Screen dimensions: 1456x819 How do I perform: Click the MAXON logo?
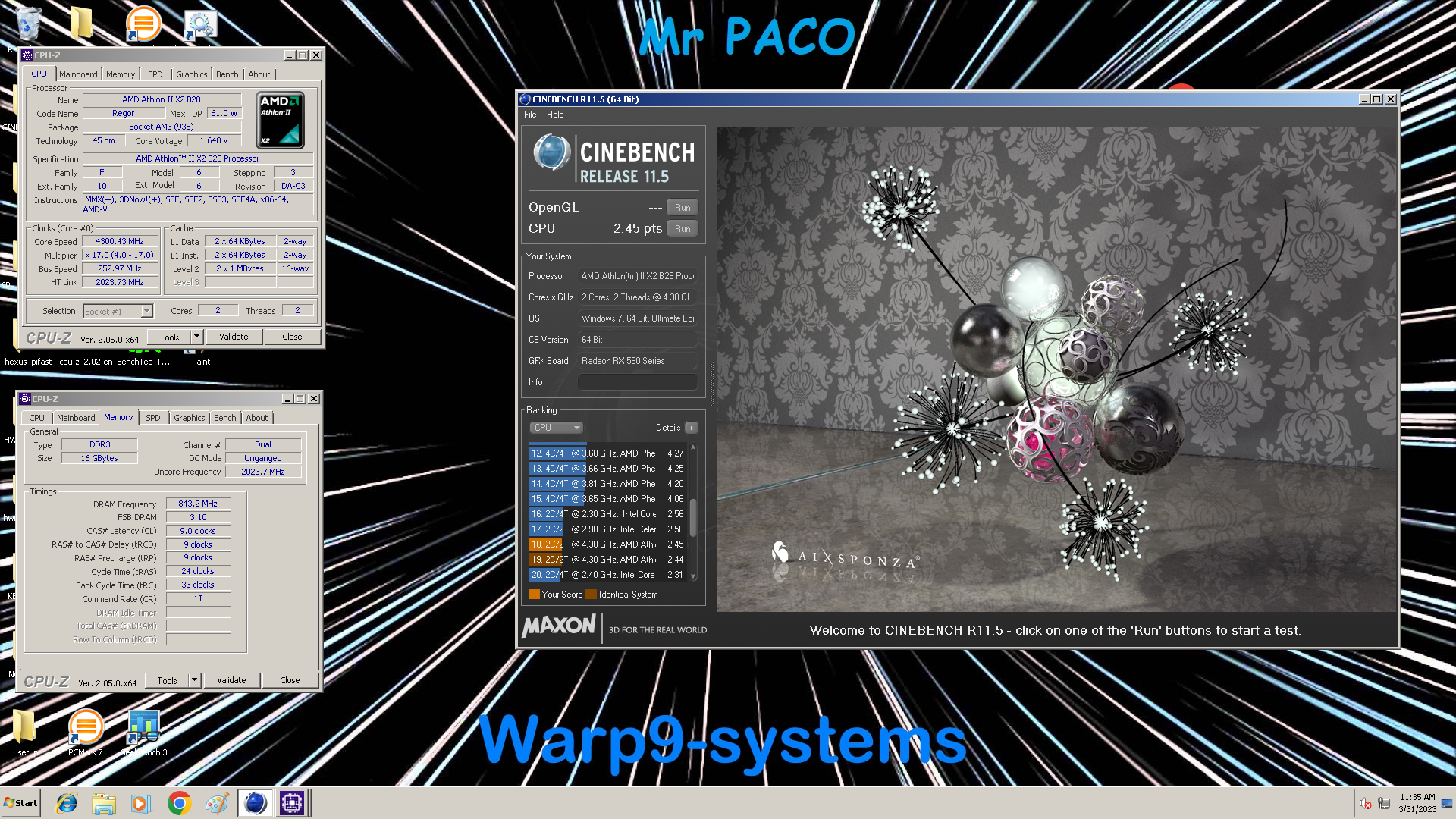click(x=559, y=626)
